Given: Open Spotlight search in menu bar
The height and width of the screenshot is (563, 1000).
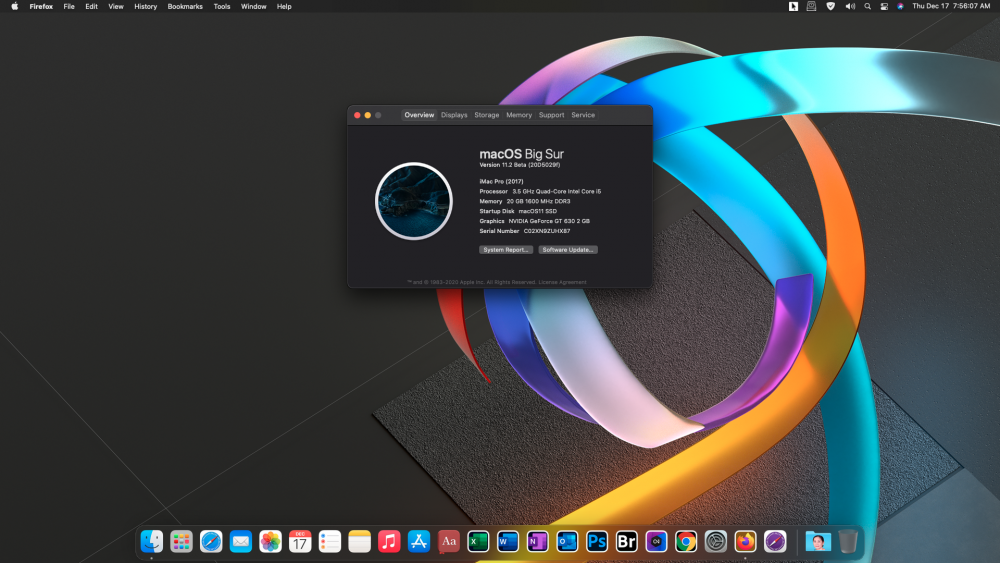Looking at the screenshot, I should [x=867, y=6].
